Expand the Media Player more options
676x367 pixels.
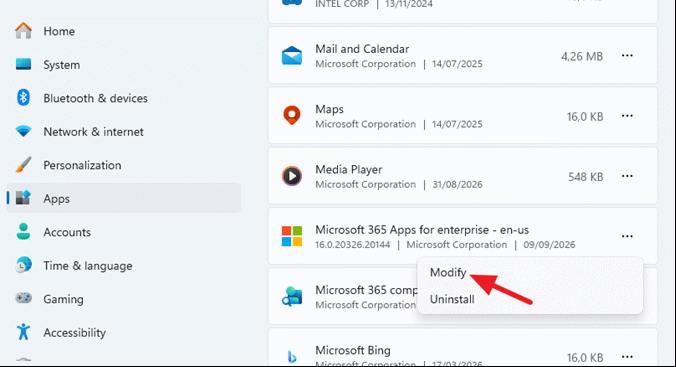[x=627, y=176]
